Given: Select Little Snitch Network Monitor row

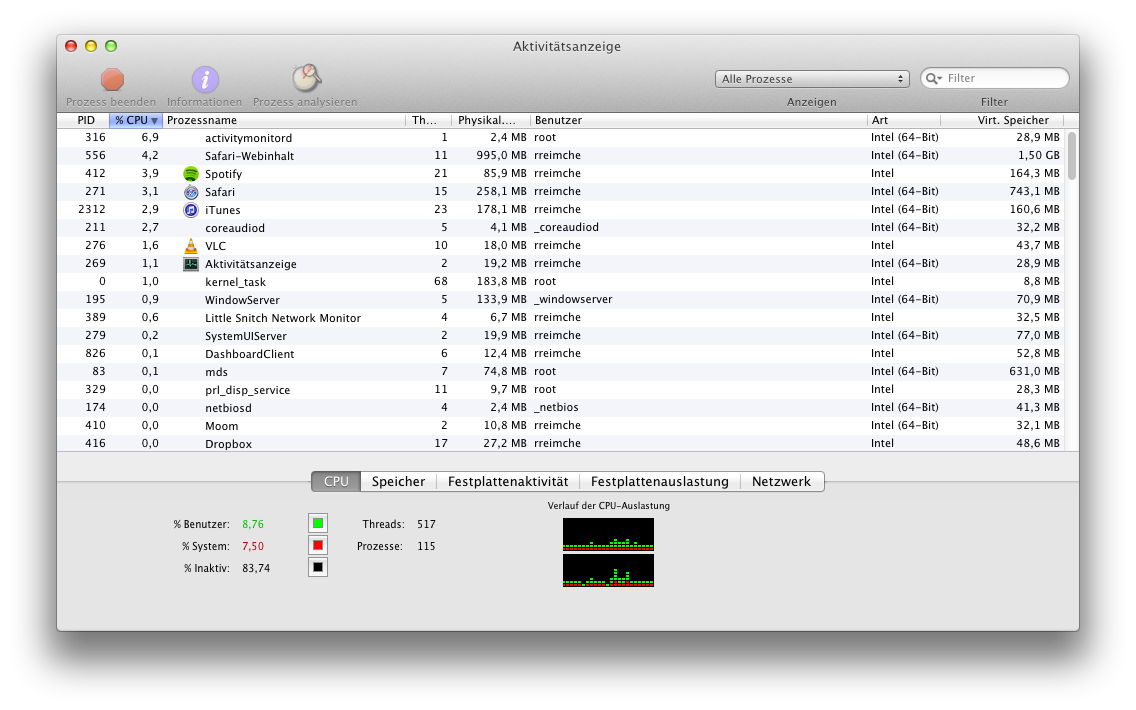Looking at the screenshot, I should pos(561,317).
